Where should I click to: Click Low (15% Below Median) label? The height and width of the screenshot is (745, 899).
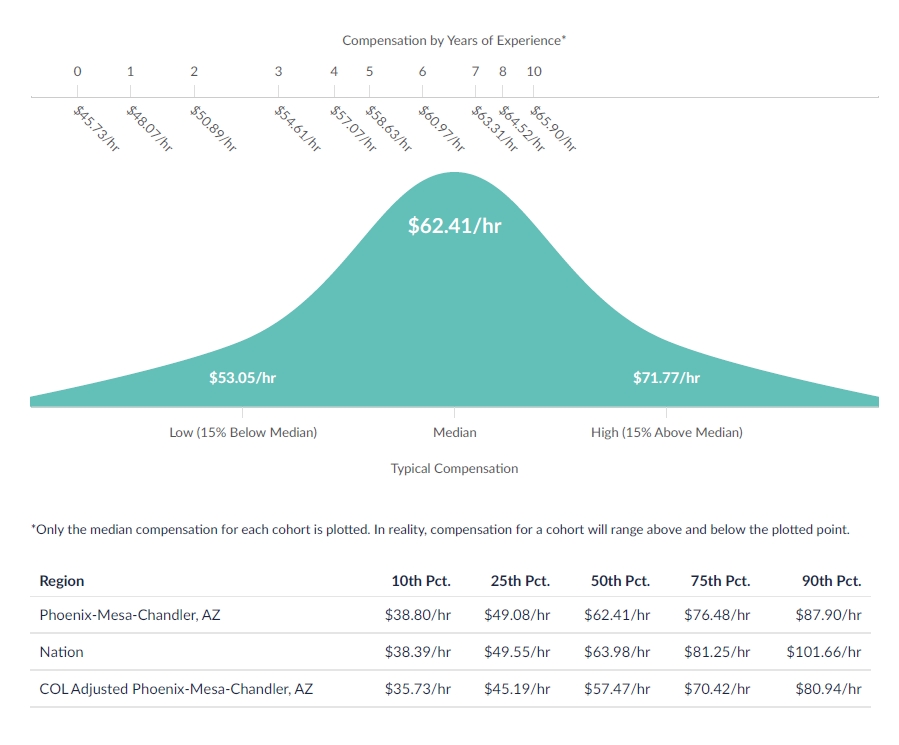(243, 432)
